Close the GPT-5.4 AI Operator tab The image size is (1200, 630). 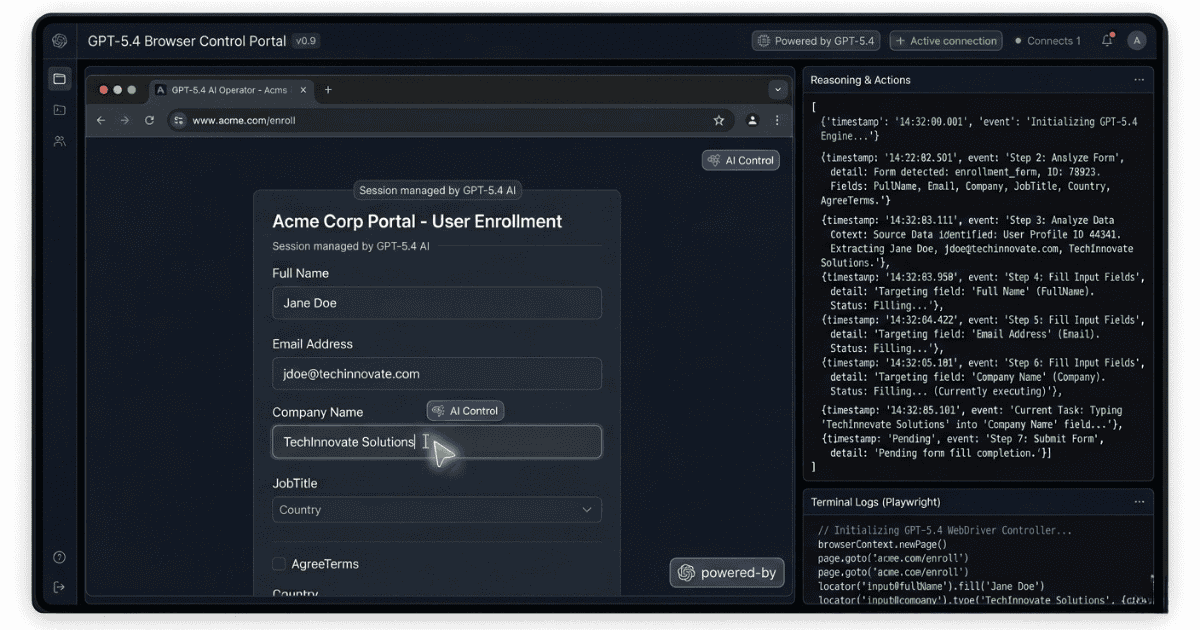tap(304, 90)
